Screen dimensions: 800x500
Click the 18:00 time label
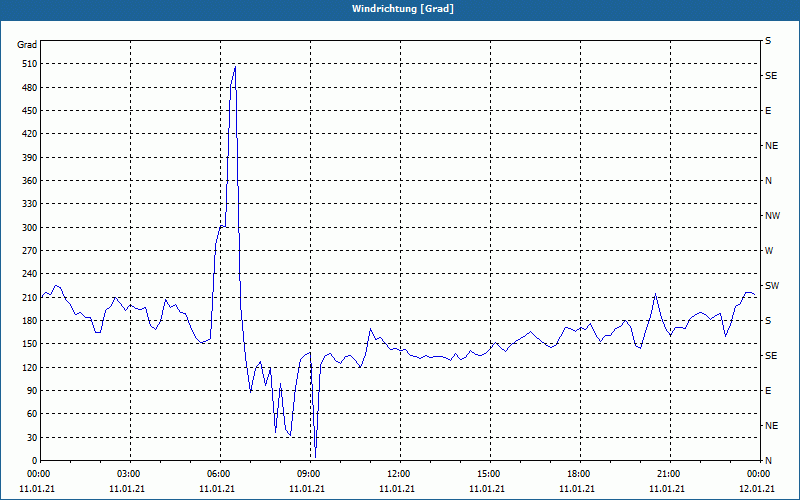pyautogui.click(x=578, y=474)
